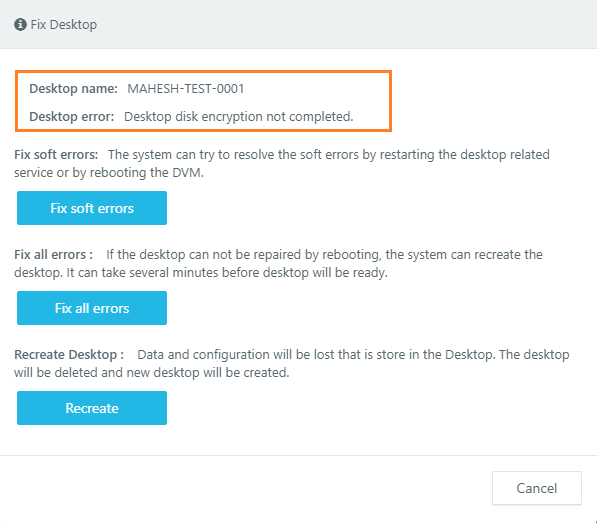
Task: Click the info icon beside Fix Desktop
Action: [x=20, y=25]
